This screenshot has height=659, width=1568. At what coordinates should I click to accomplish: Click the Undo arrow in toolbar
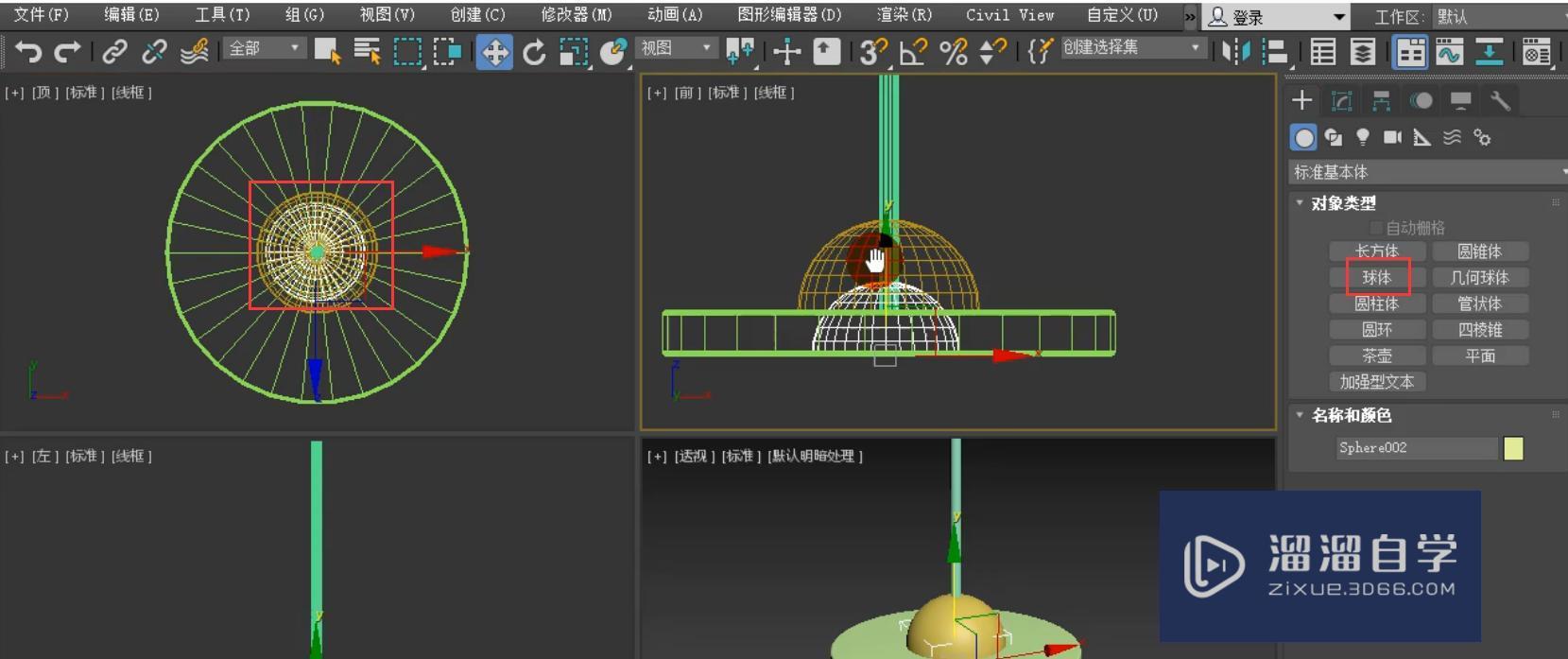point(28,51)
